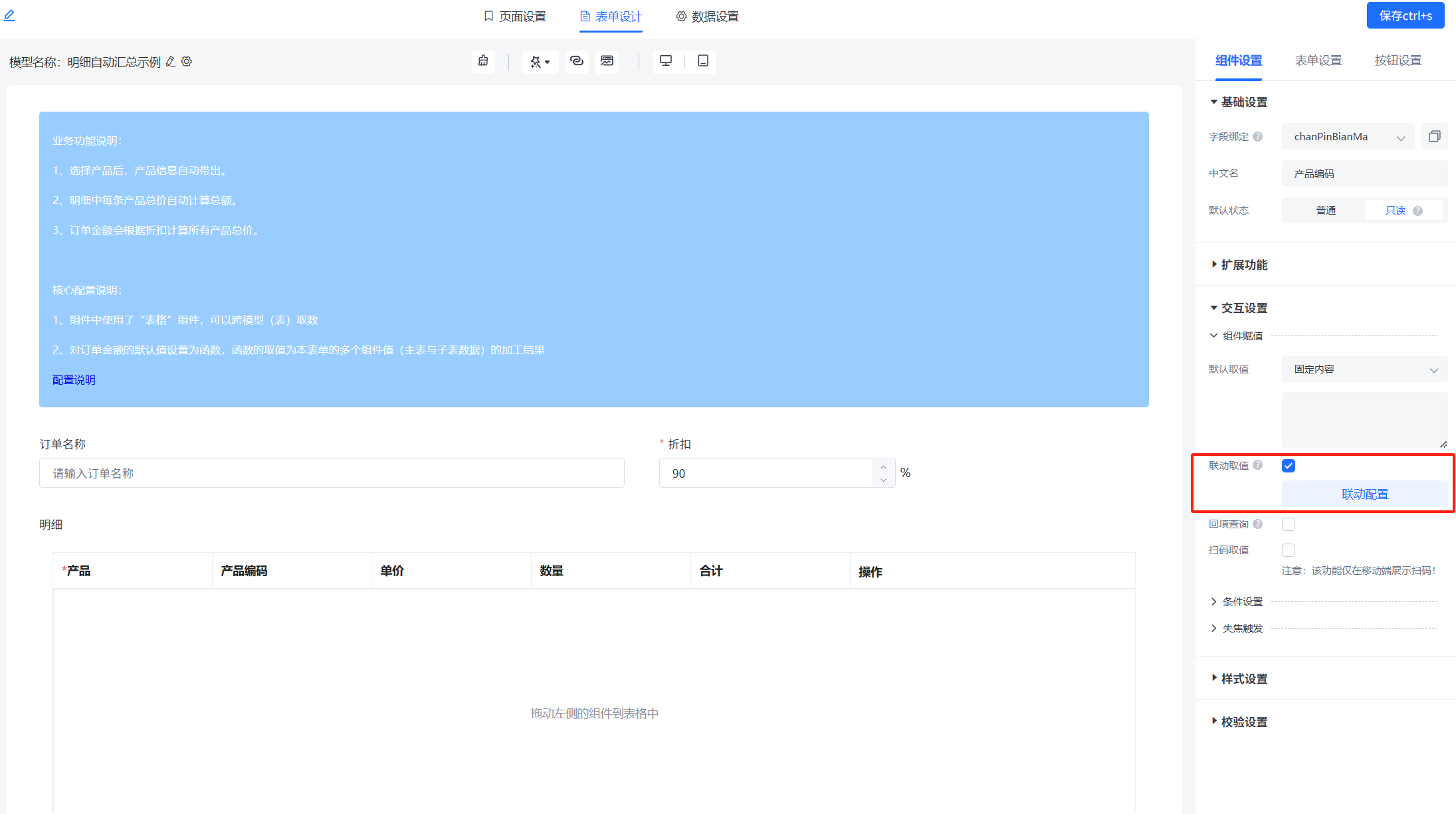Select the 单价 column header
1456x814 pixels.
click(452, 571)
